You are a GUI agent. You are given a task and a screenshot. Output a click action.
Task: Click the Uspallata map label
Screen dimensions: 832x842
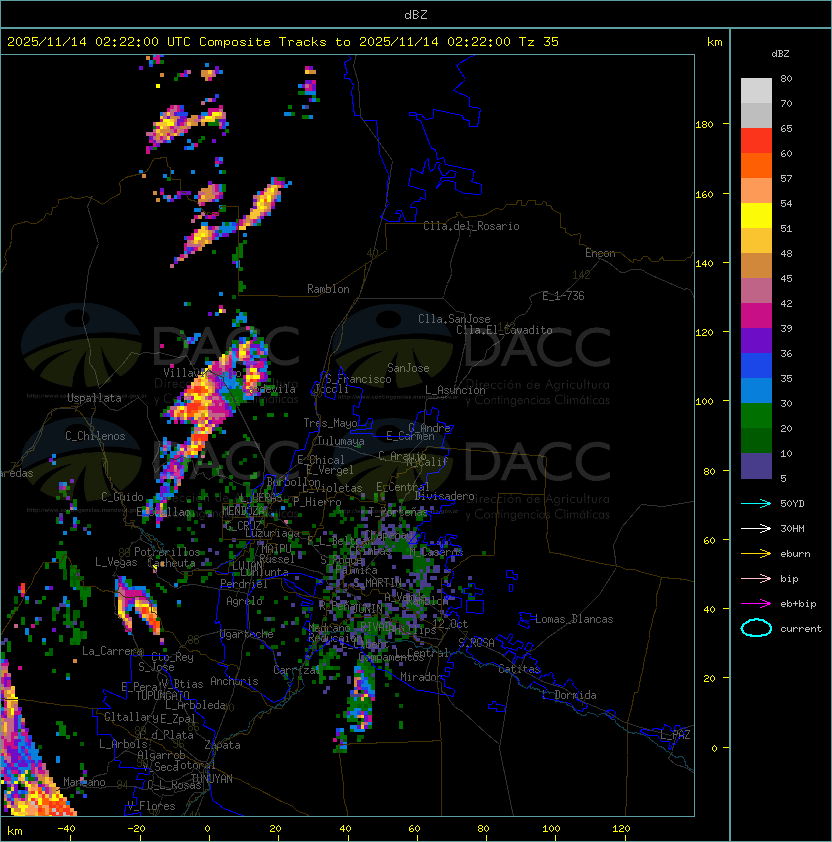[94, 398]
